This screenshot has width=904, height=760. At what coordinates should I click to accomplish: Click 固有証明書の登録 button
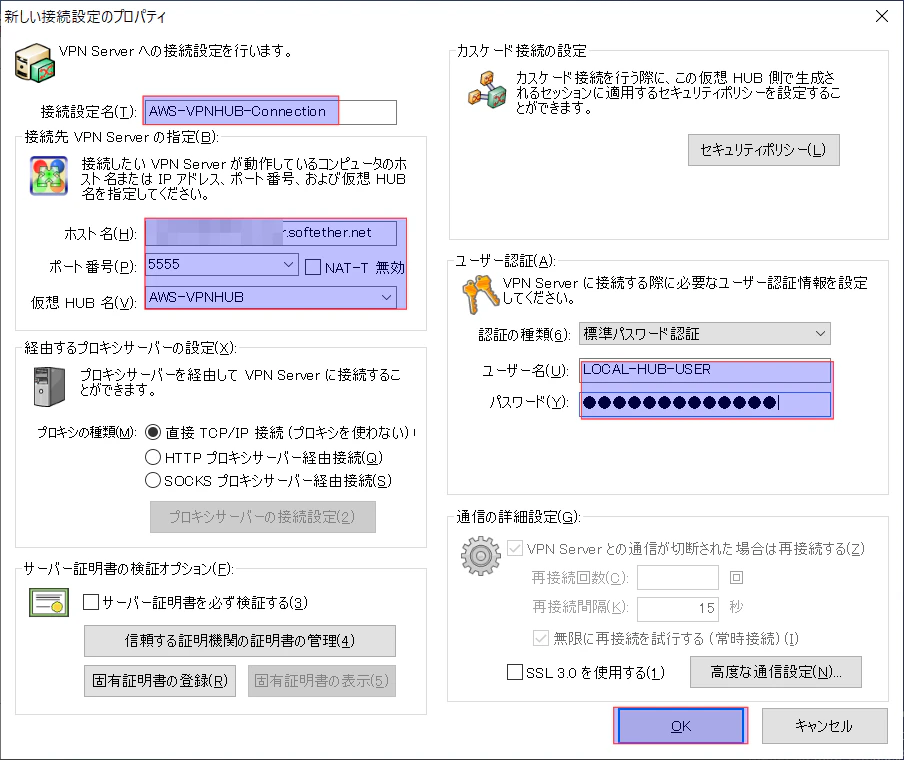[160, 680]
